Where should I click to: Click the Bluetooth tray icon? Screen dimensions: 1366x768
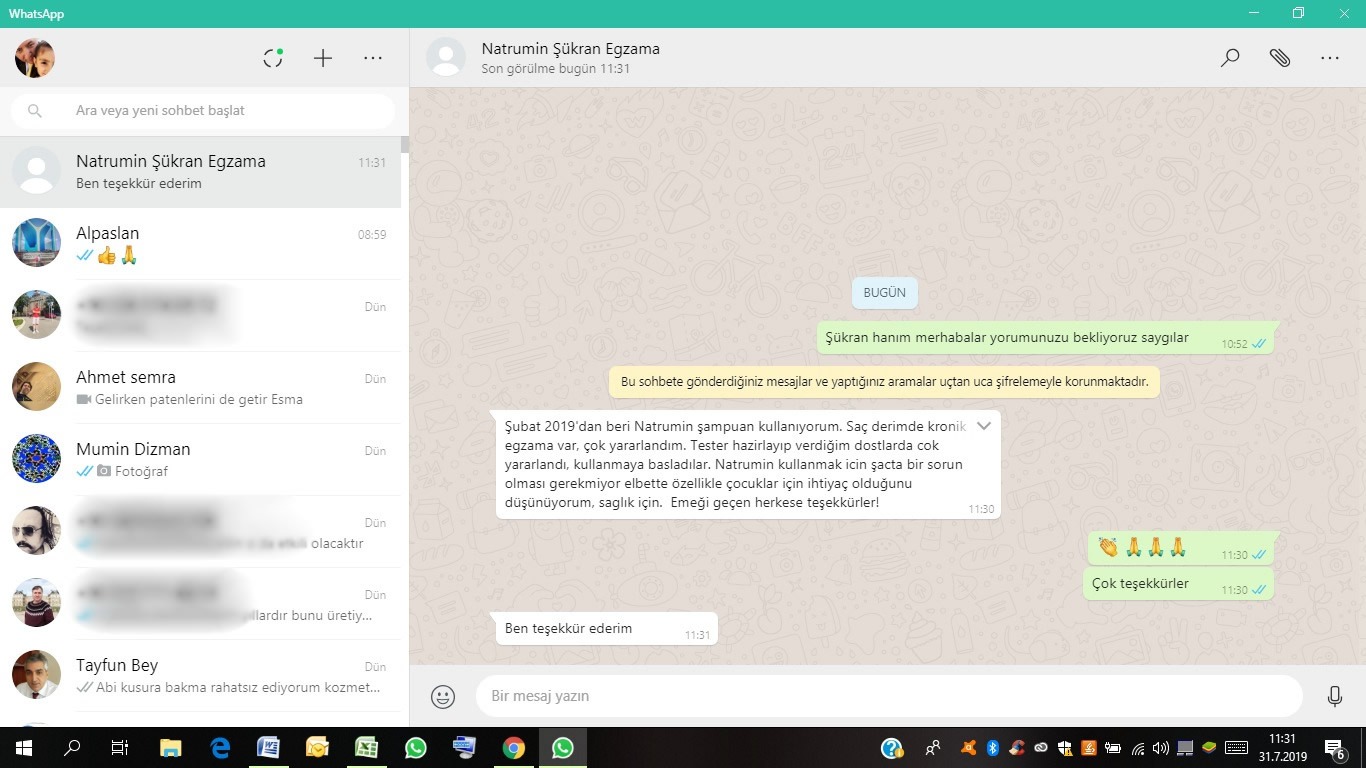coord(993,748)
